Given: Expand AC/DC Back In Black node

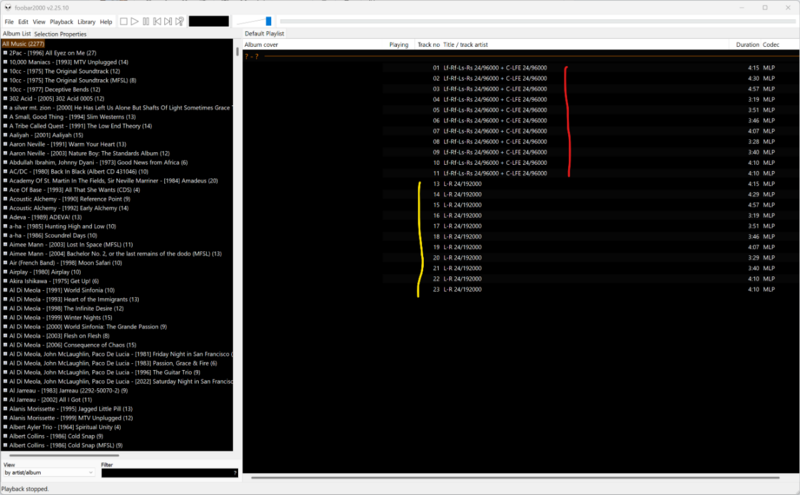Looking at the screenshot, I should 5,171.
